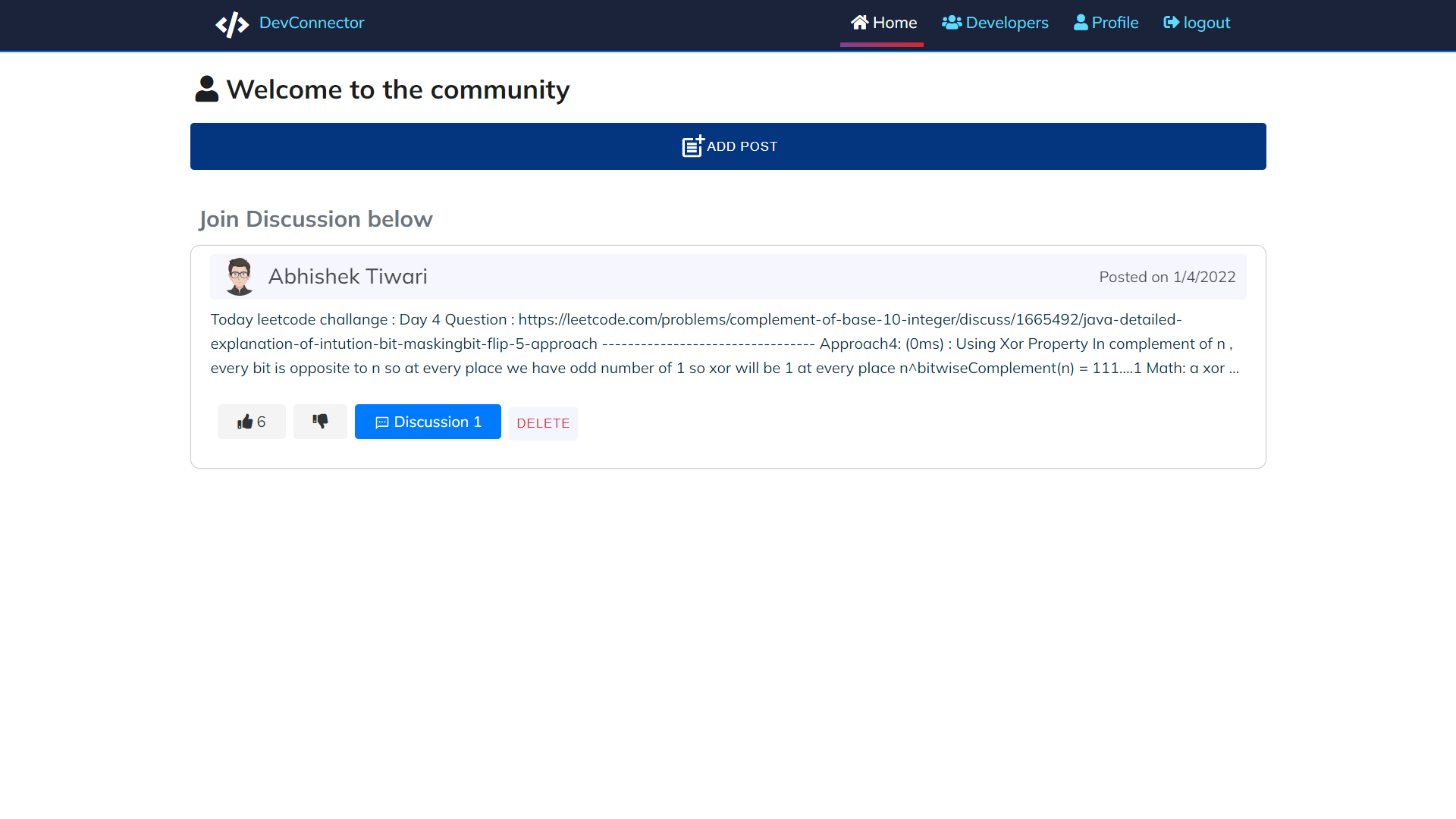Viewport: 1456px width, 819px height.
Task: Click the leetcode challenge post text
Action: point(724,344)
